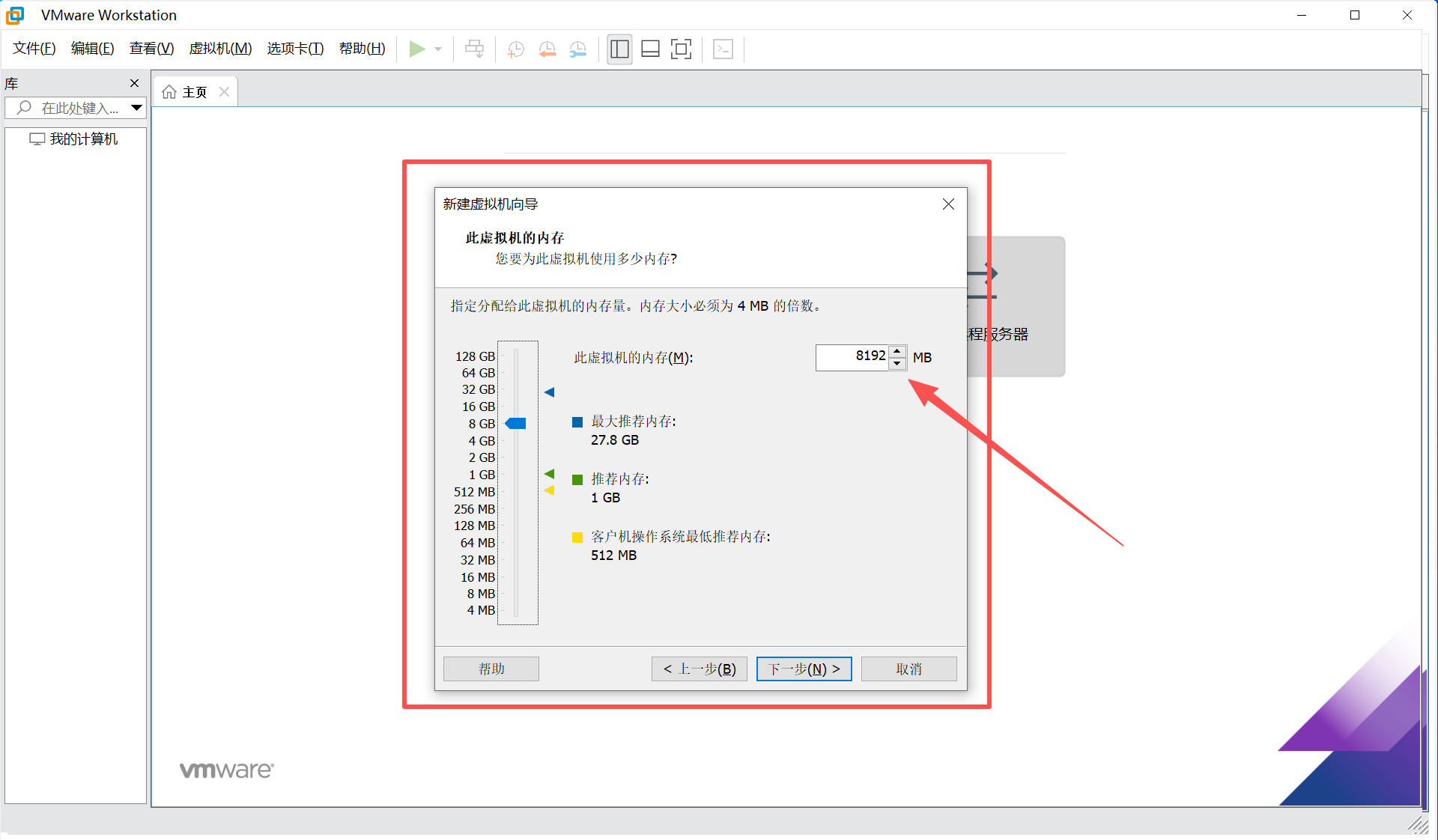Click the send Ctrl+Alt+Del toolbar icon

pyautogui.click(x=474, y=49)
